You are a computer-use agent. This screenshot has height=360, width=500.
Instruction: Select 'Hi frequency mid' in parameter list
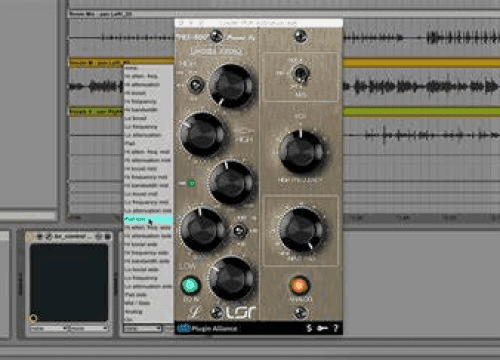[148, 177]
